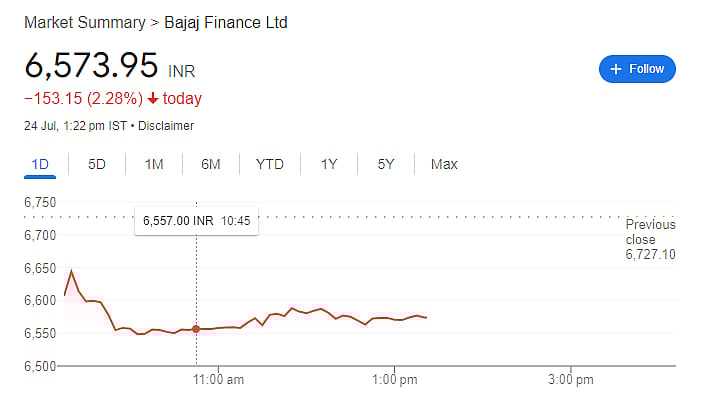The height and width of the screenshot is (403, 721).
Task: Click the 1:00 pm axis label
Action: pyautogui.click(x=394, y=380)
